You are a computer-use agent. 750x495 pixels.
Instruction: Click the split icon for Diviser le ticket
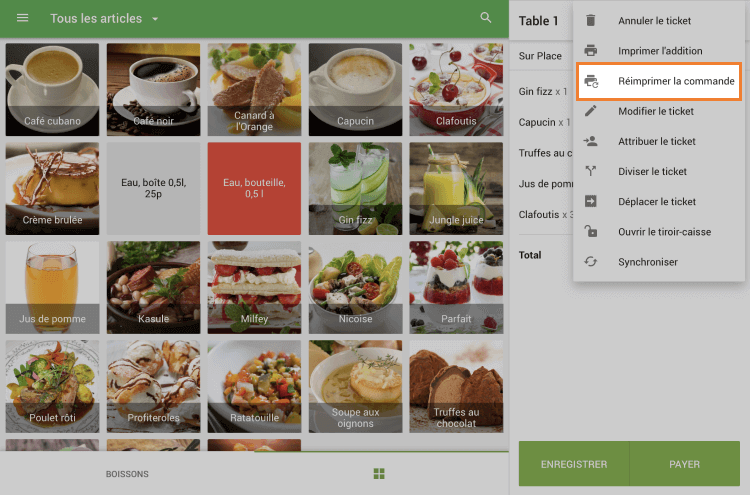591,171
